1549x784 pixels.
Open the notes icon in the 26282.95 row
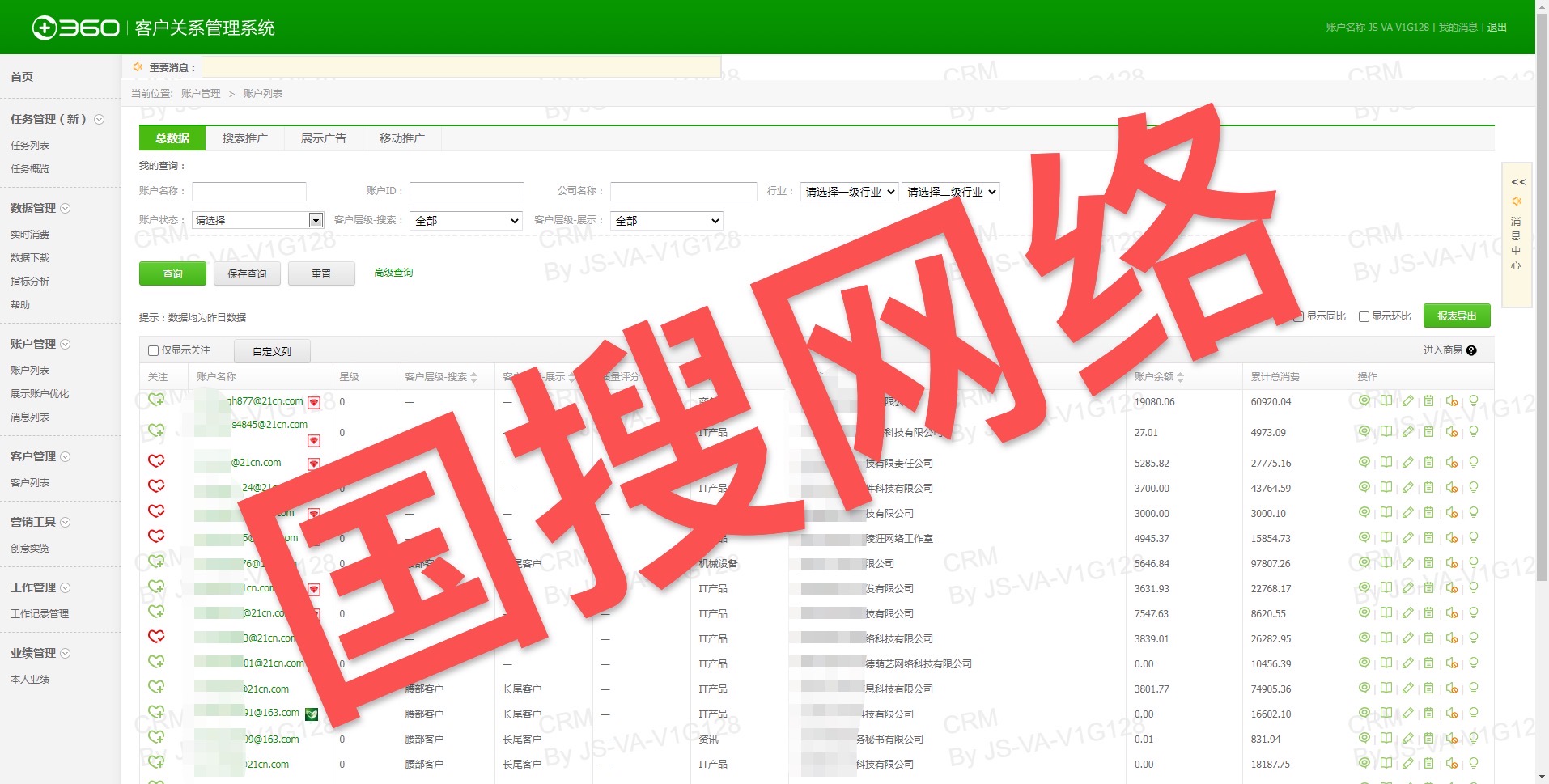pyautogui.click(x=1429, y=638)
